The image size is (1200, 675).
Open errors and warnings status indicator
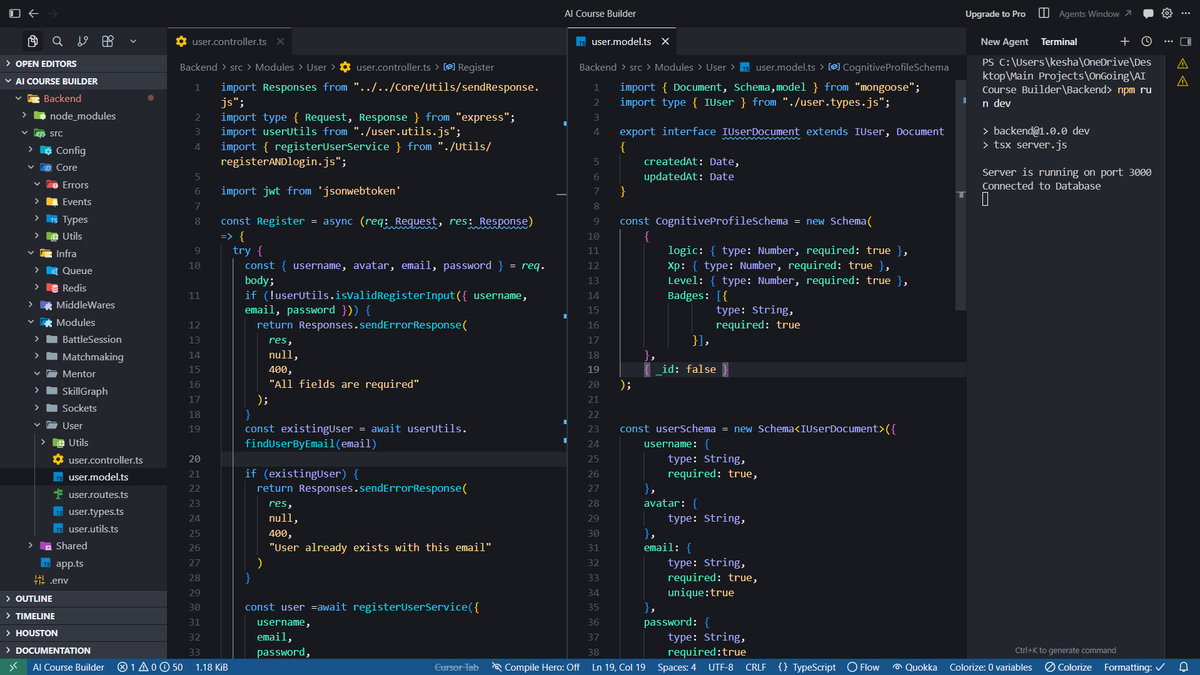tap(150, 667)
